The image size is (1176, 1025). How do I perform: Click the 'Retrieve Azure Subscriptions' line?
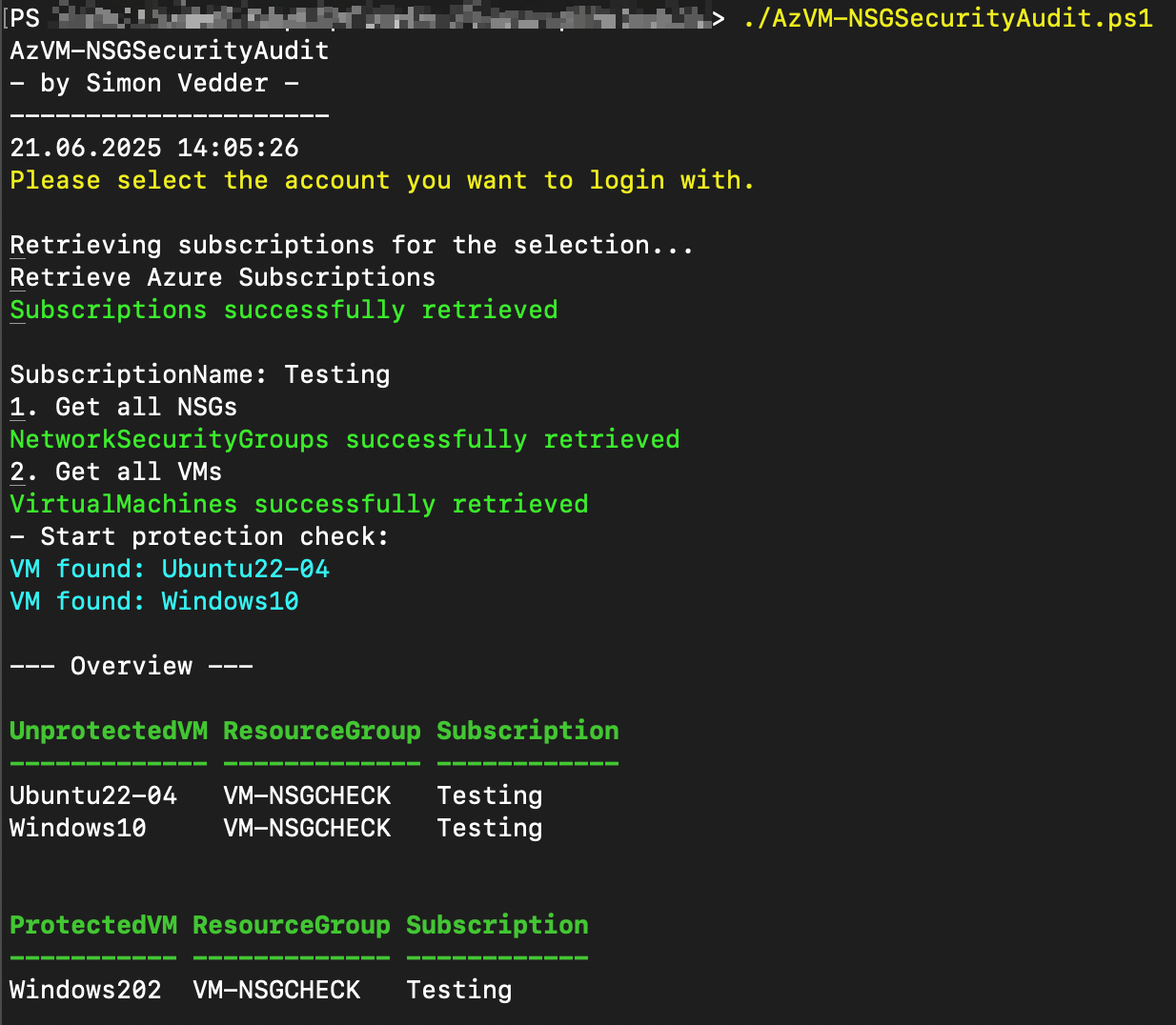pyautogui.click(x=223, y=277)
